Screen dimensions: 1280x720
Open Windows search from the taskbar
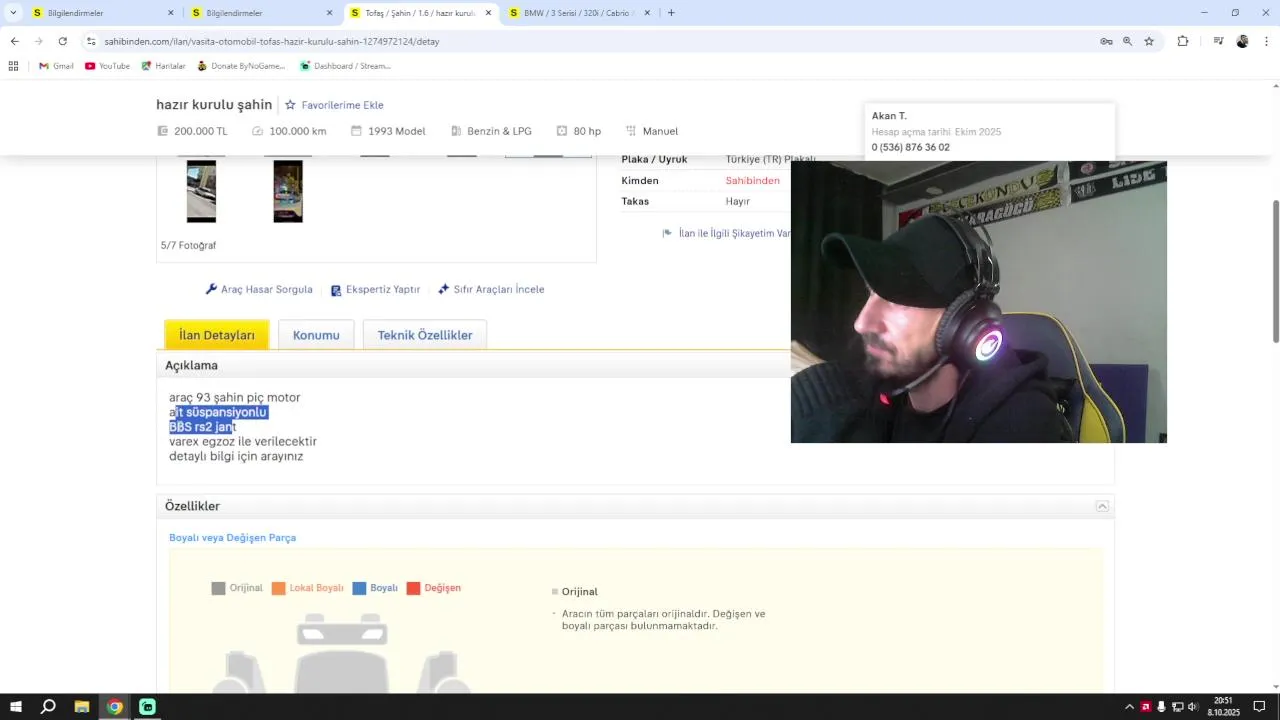tap(48, 707)
